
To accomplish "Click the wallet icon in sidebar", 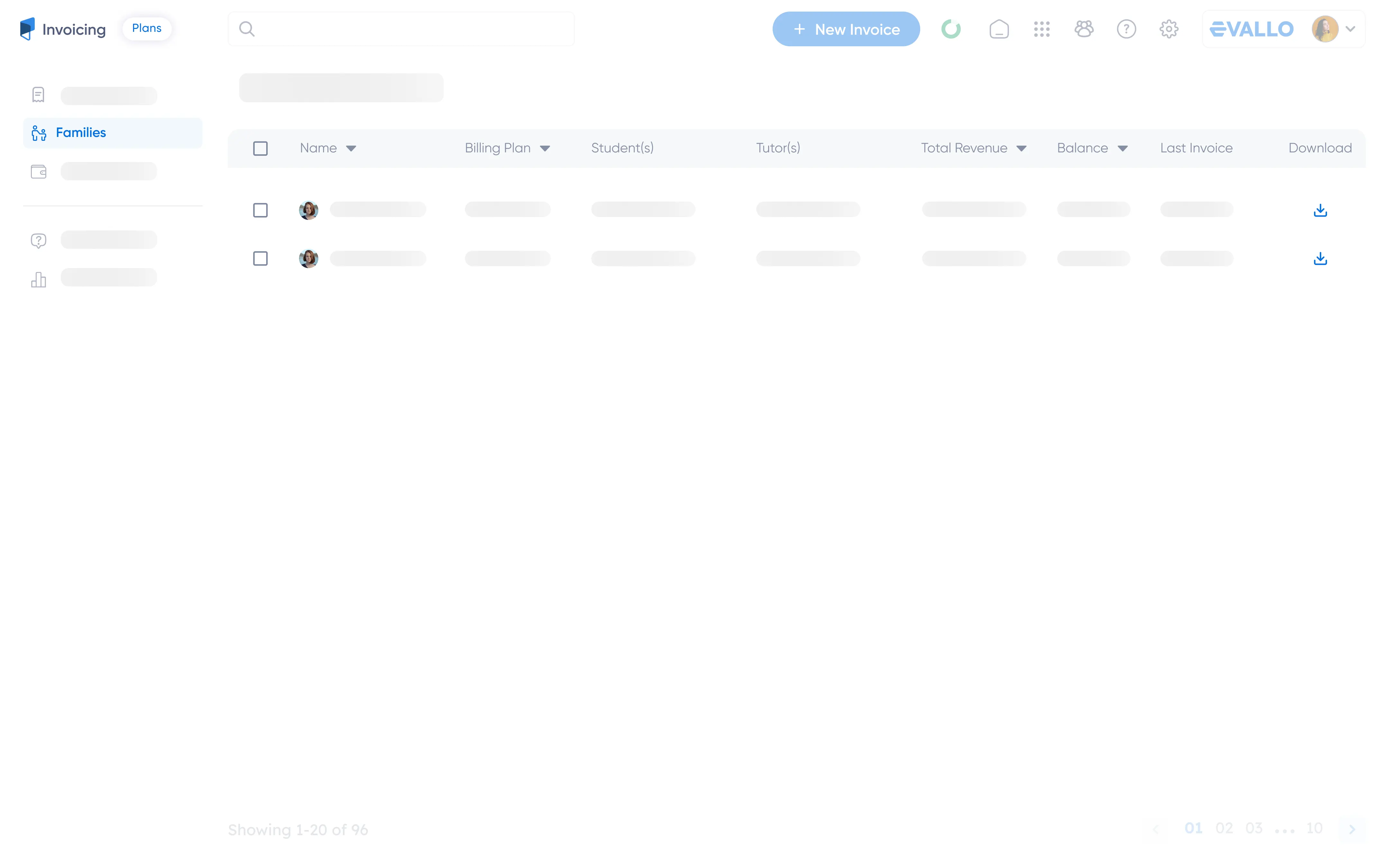I will coord(39,172).
